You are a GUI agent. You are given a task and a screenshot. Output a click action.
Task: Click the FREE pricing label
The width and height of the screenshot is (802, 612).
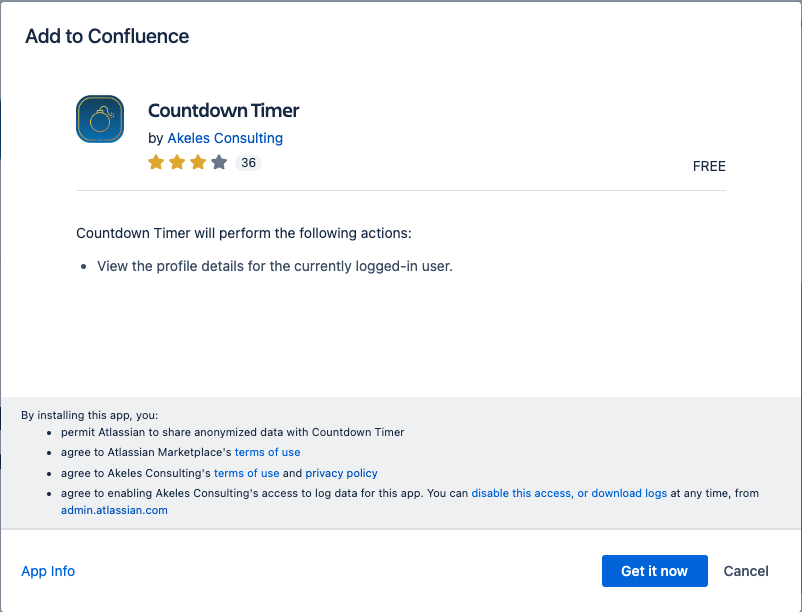709,166
